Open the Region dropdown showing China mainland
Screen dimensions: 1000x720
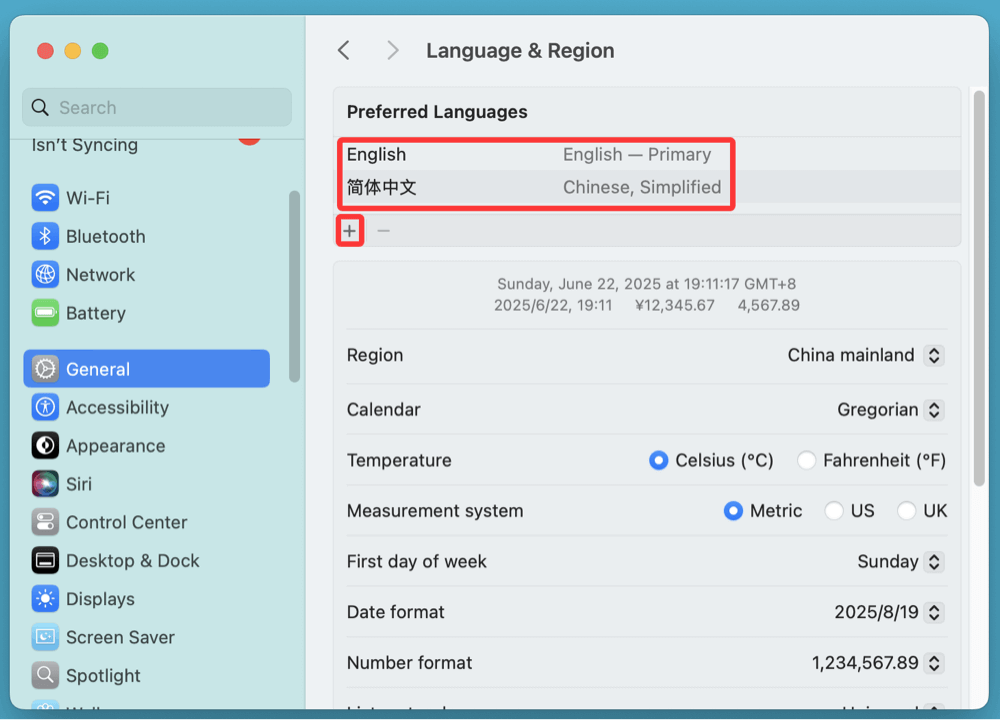[x=934, y=355]
